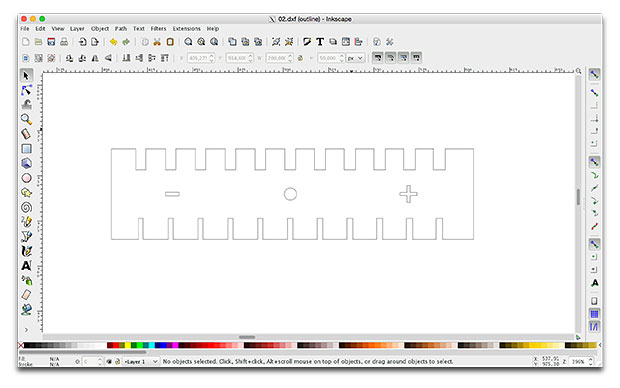Click the Export icon
Viewport: 620px width, 388px height.
click(95, 42)
